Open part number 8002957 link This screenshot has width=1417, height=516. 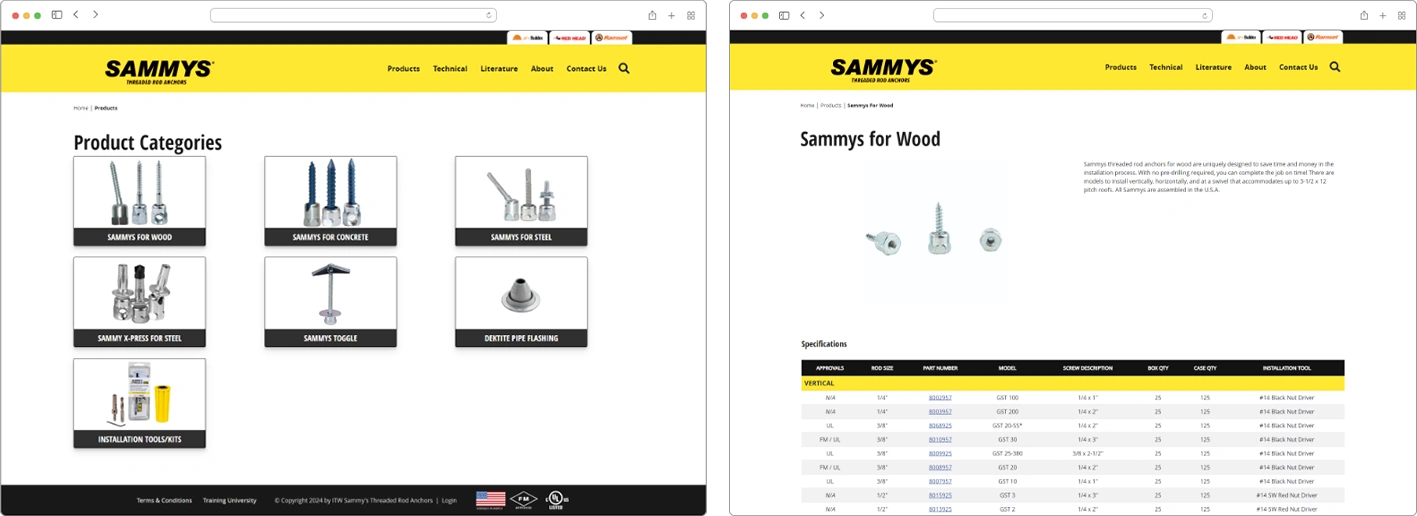[x=940, y=398]
